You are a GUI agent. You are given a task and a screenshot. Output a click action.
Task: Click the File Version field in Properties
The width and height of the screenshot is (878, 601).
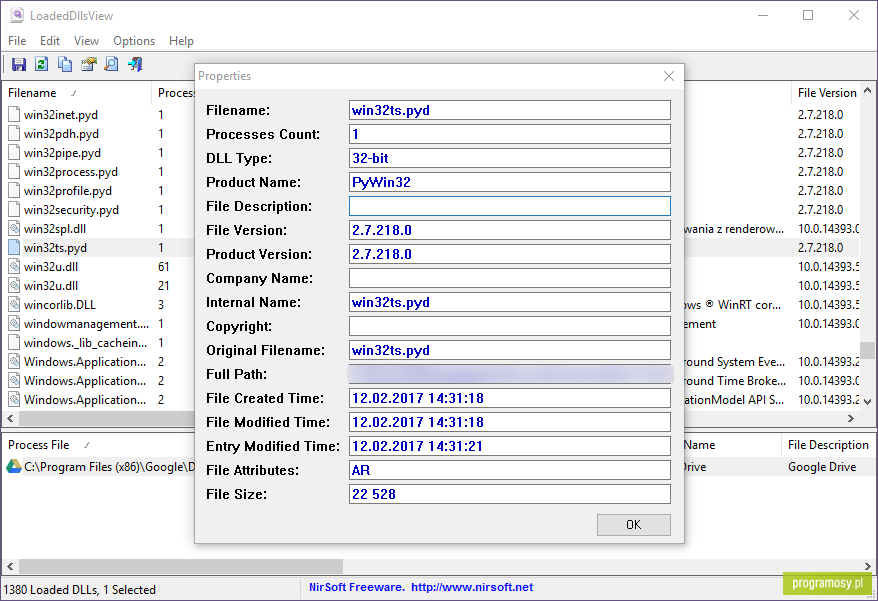tap(510, 230)
